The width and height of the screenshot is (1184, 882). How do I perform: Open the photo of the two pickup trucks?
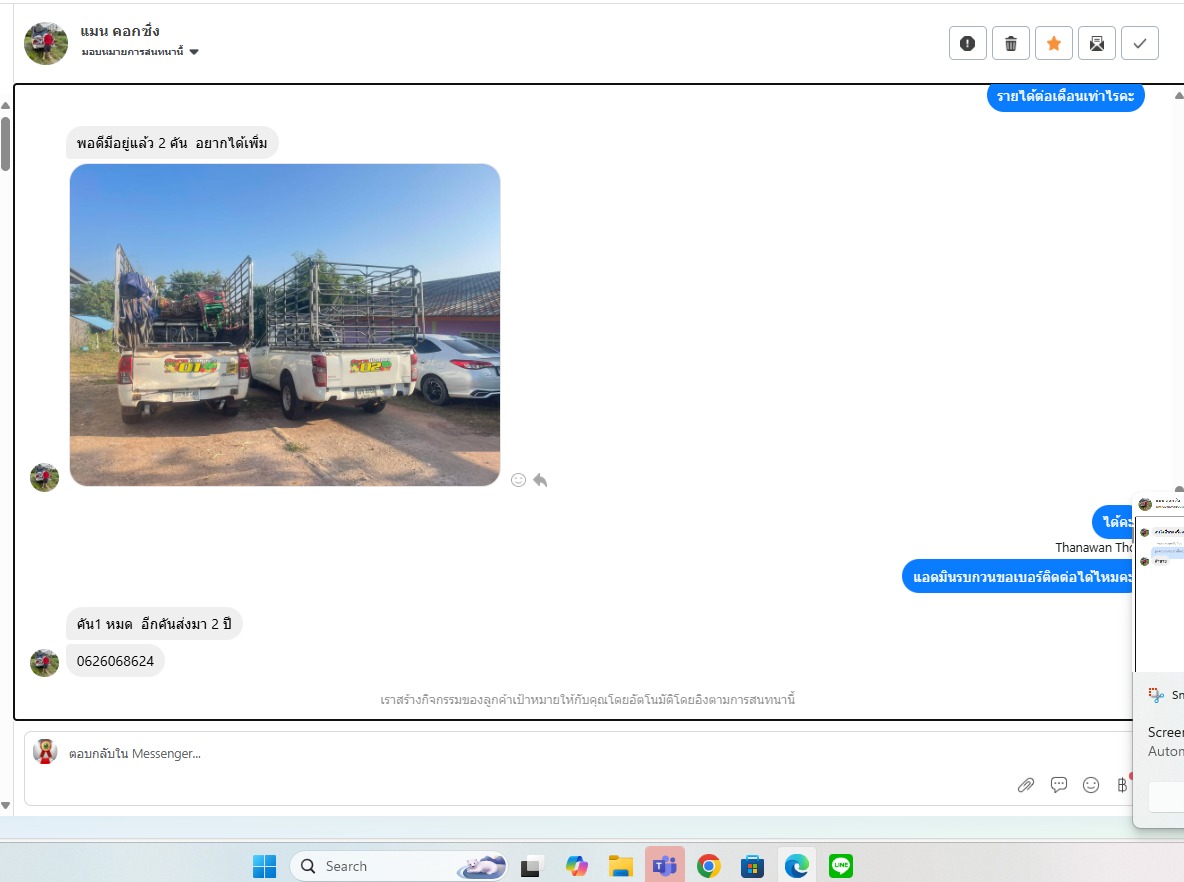(285, 325)
